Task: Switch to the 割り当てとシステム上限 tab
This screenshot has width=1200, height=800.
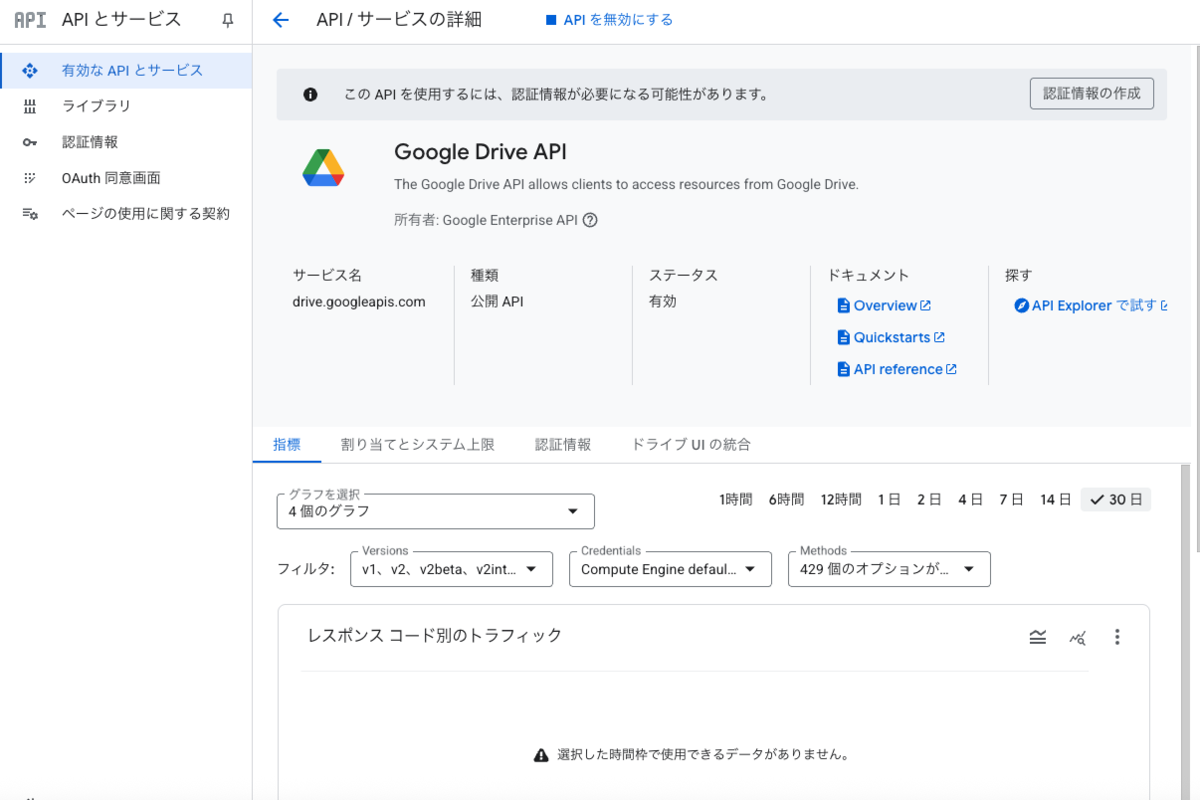Action: 418,445
